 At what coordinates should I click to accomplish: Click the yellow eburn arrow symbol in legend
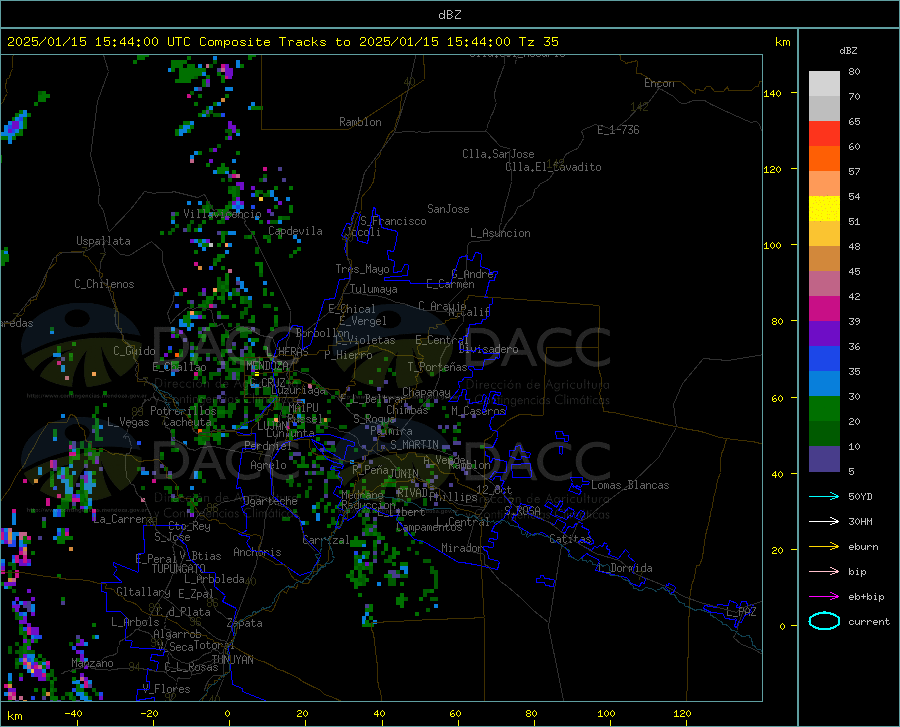(x=824, y=547)
